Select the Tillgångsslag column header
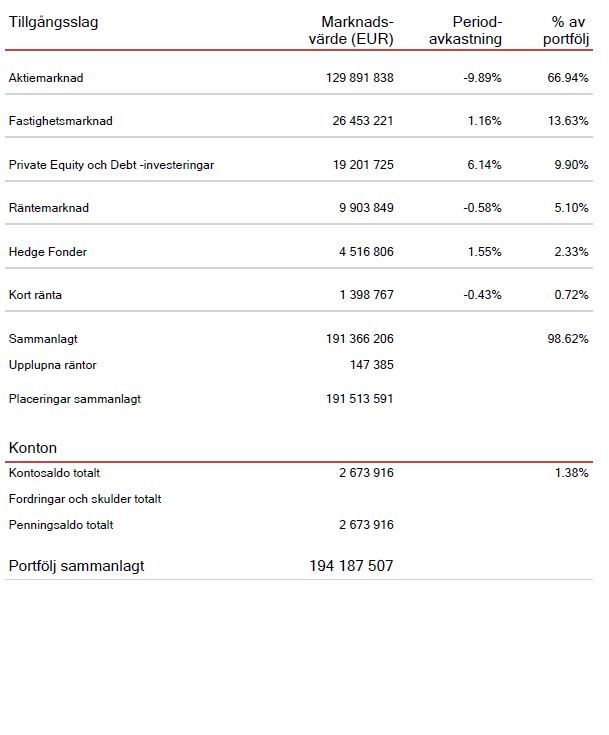 click(x=53, y=22)
